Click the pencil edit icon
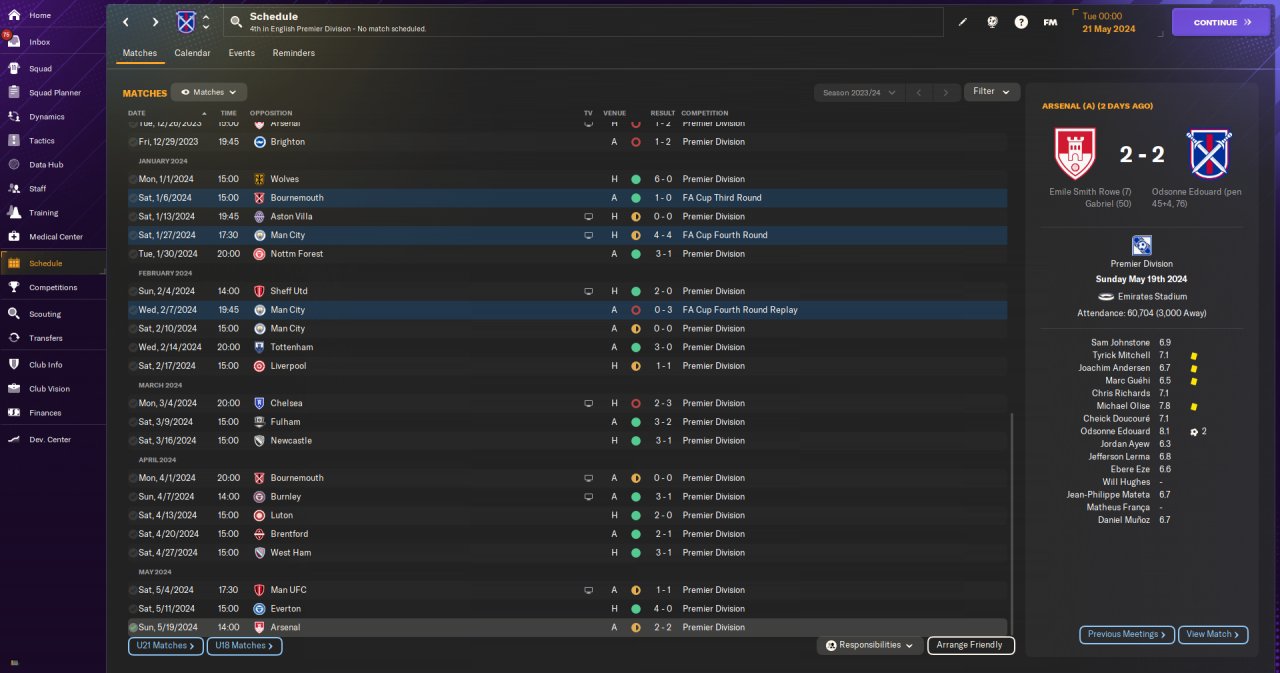This screenshot has width=1280, height=673. tap(963, 22)
